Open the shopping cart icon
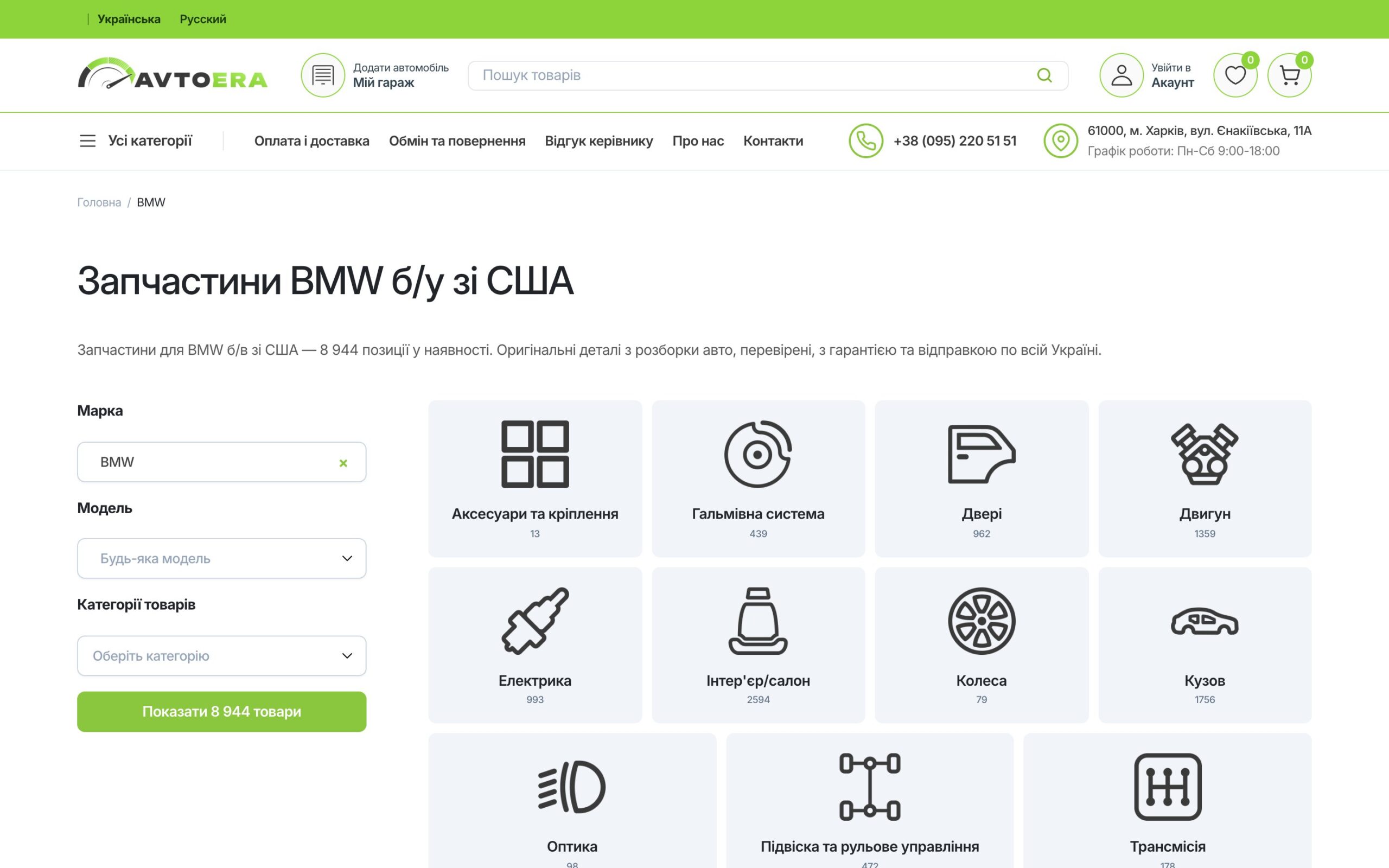 pos(1289,75)
